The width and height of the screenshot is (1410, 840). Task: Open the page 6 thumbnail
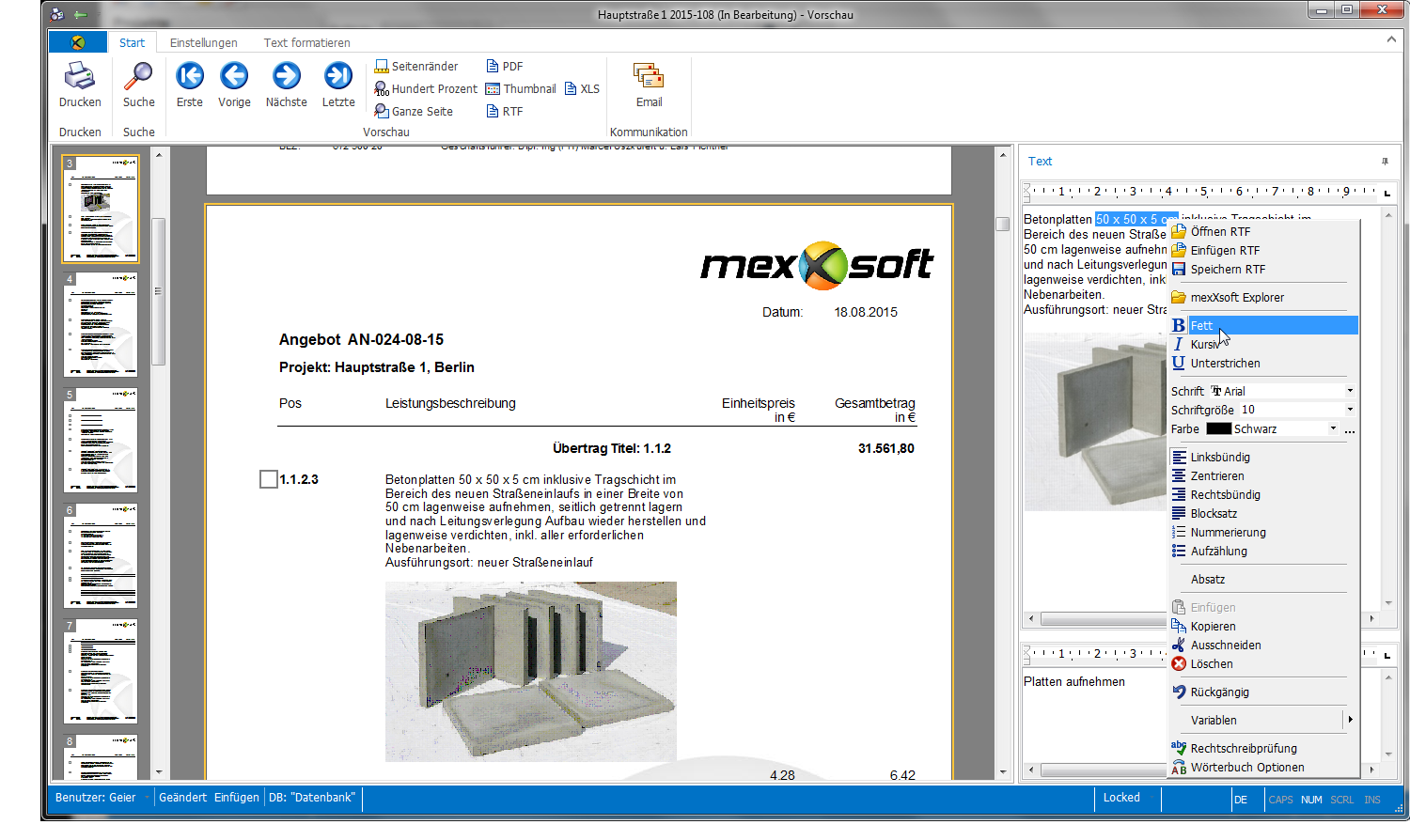pyautogui.click(x=101, y=555)
